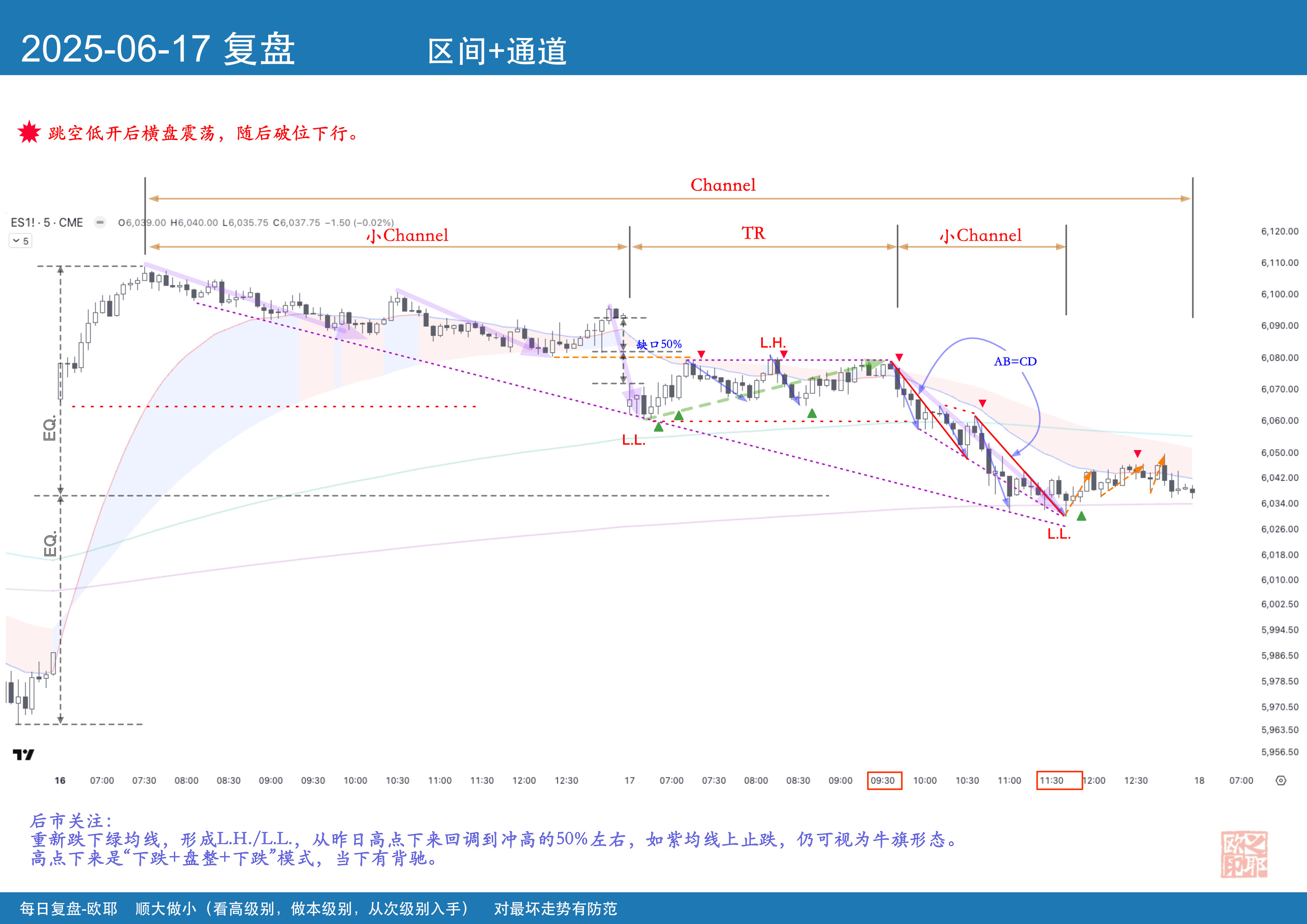
Task: Click the 缺口50% gap annotation
Action: 659,344
